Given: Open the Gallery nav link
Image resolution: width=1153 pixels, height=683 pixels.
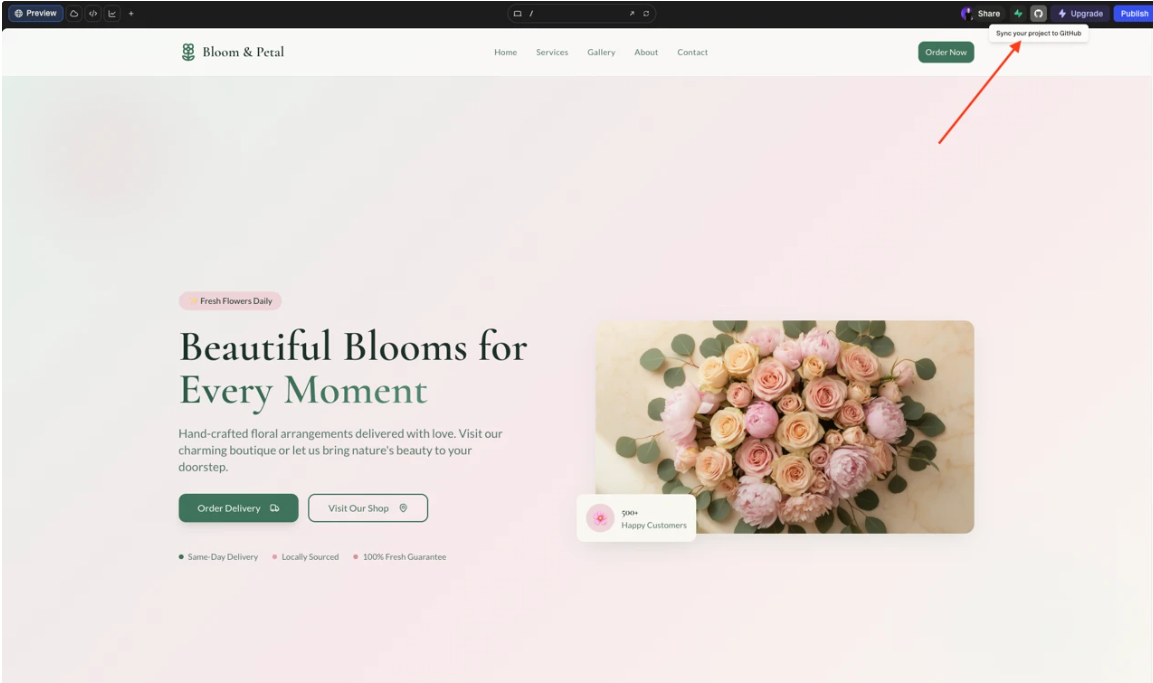Looking at the screenshot, I should pos(601,52).
